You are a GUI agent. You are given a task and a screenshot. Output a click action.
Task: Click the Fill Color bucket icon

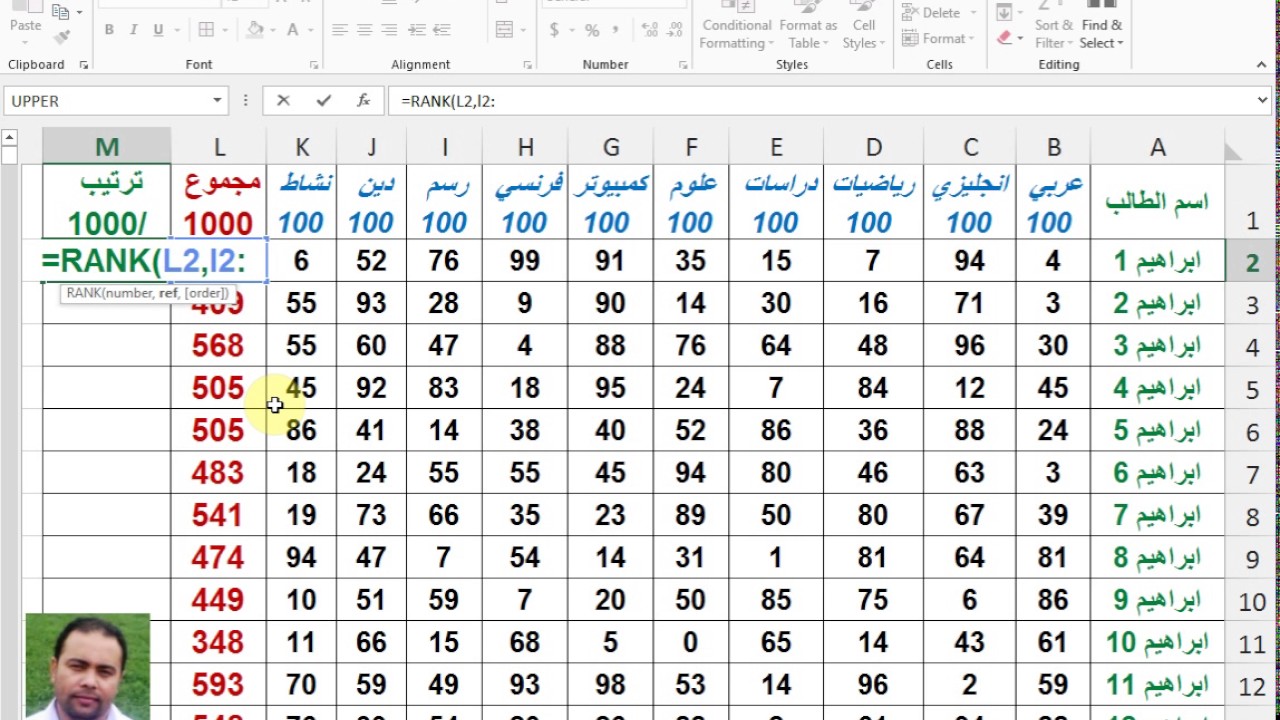click(x=255, y=30)
